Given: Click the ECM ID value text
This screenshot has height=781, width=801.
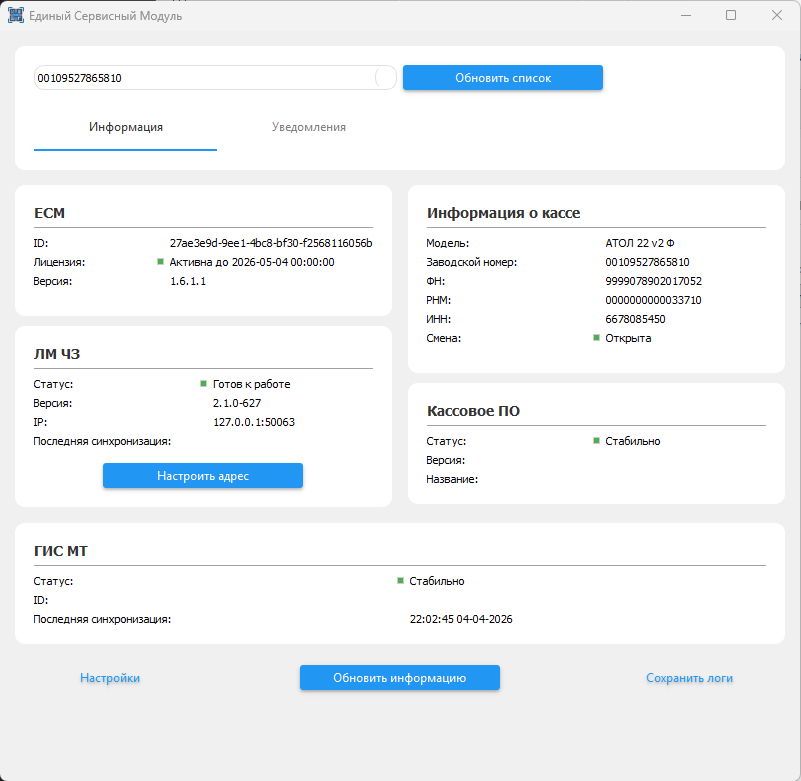Looking at the screenshot, I should point(271,243).
